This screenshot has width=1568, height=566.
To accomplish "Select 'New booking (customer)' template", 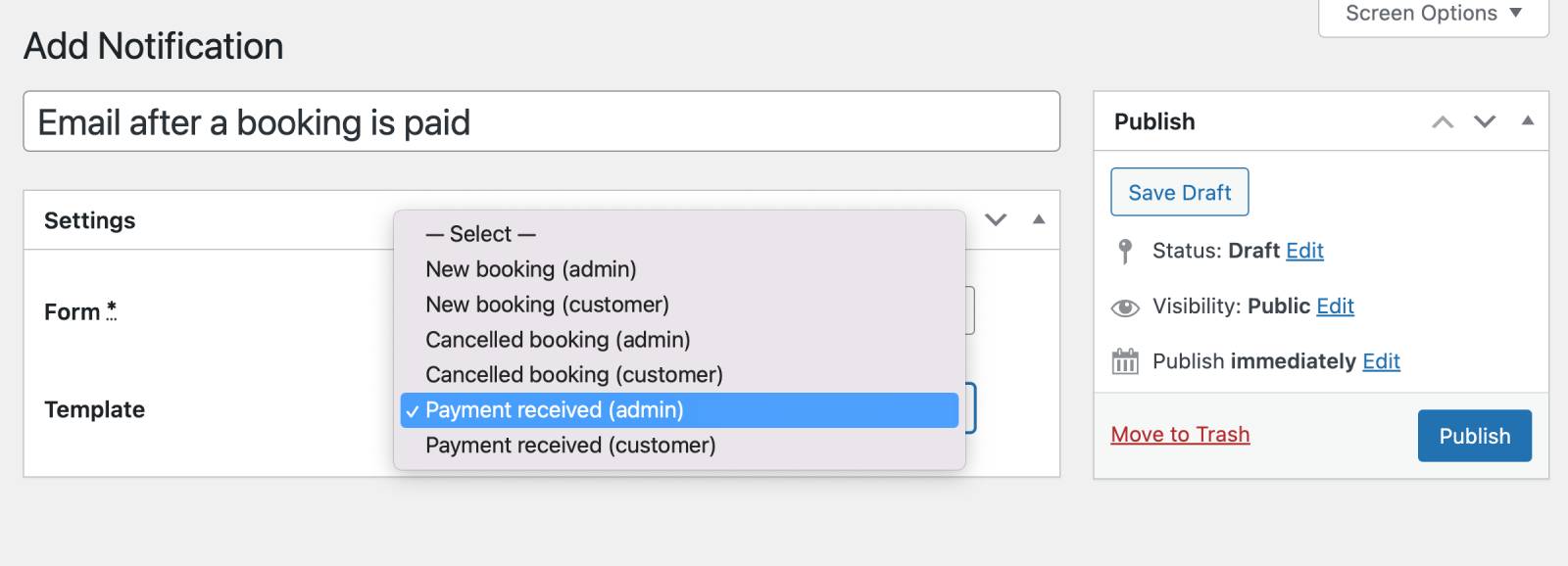I will point(547,305).
